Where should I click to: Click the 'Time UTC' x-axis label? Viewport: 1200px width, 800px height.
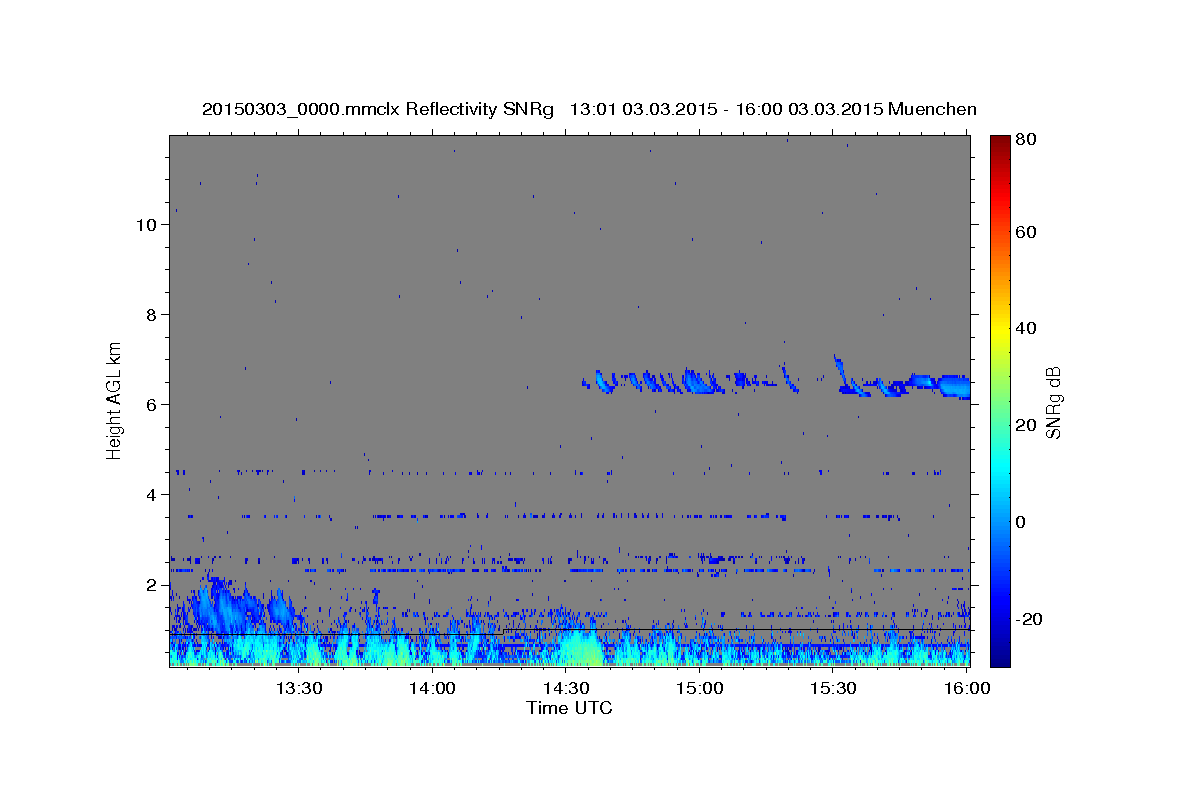pyautogui.click(x=569, y=708)
